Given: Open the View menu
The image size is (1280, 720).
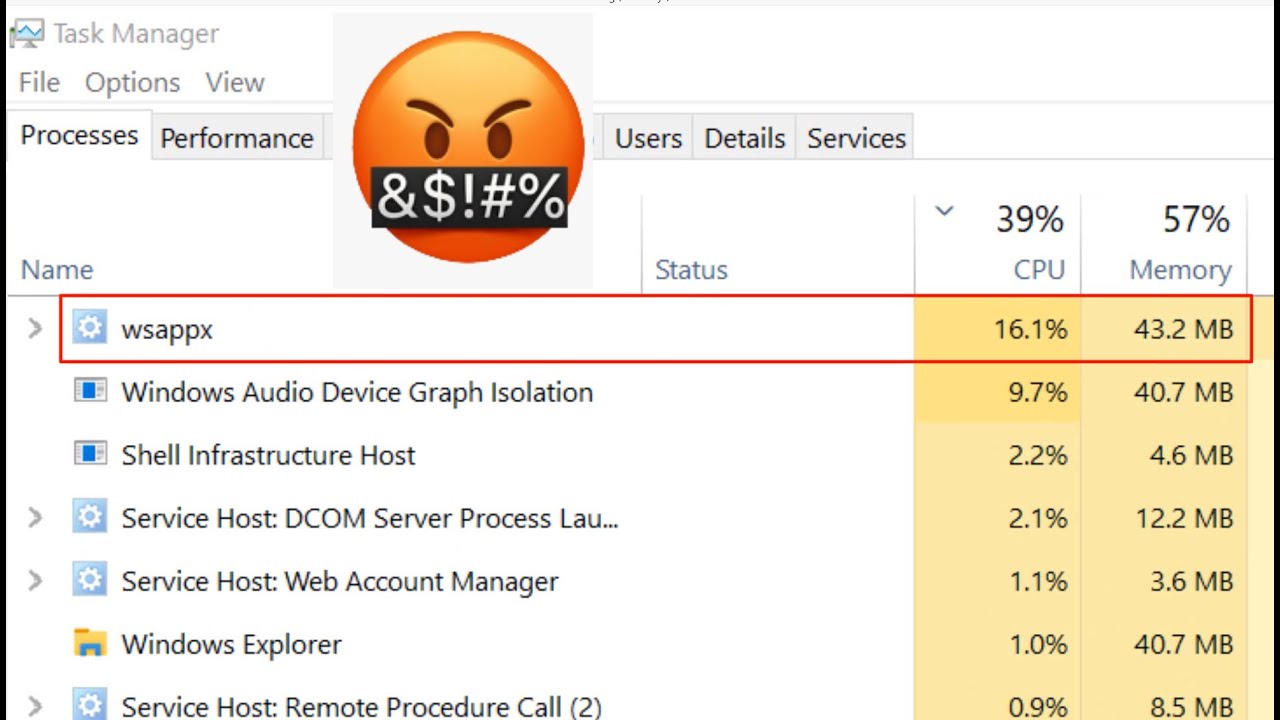Looking at the screenshot, I should [235, 82].
